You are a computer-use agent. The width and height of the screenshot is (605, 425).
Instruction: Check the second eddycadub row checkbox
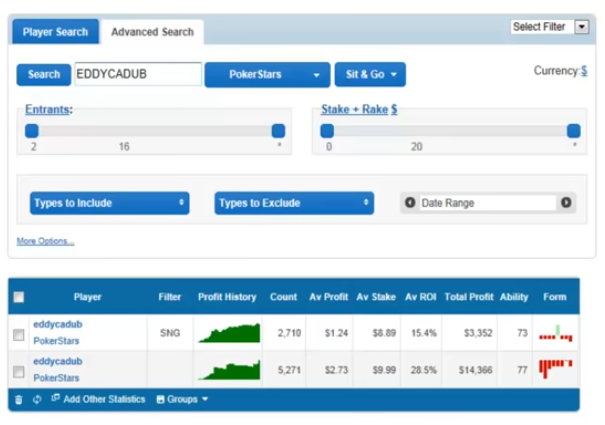19,371
